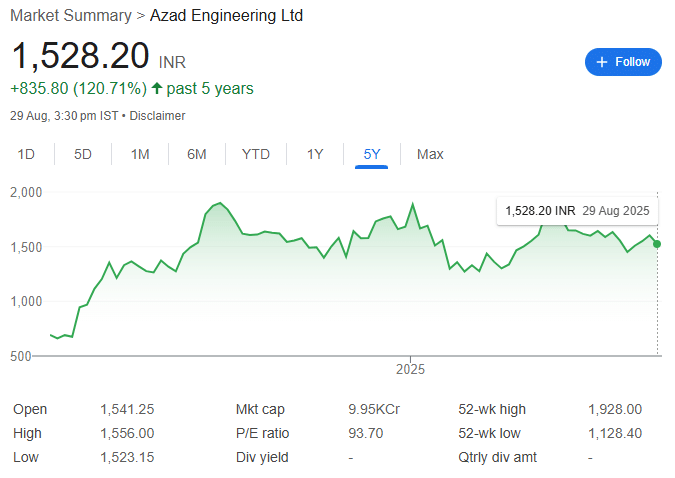Click the 29 Aug, 3:30 pm IST timestamp
Viewport: 675px width, 478px height.
(64, 116)
